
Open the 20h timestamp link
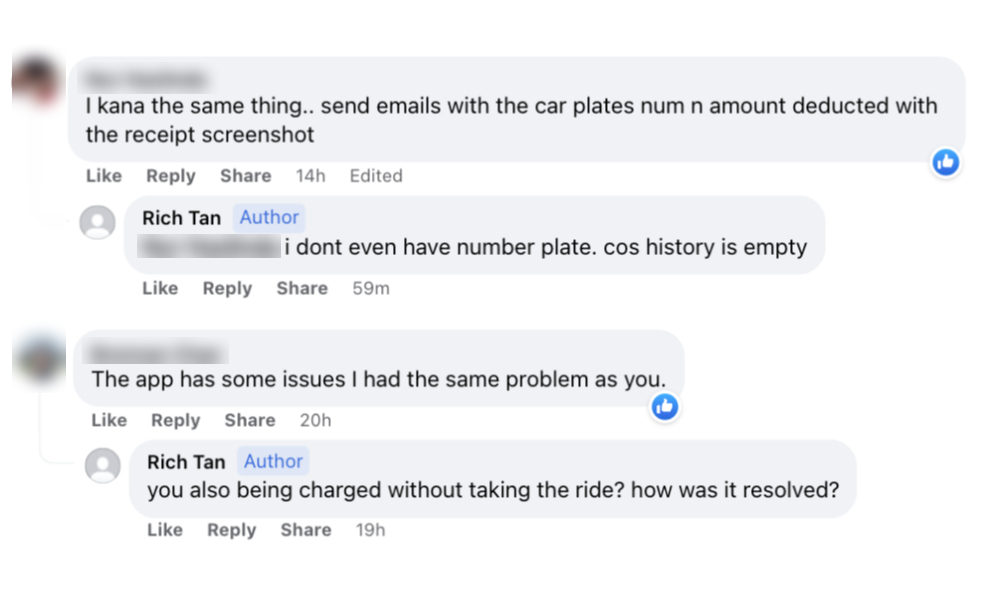(315, 420)
